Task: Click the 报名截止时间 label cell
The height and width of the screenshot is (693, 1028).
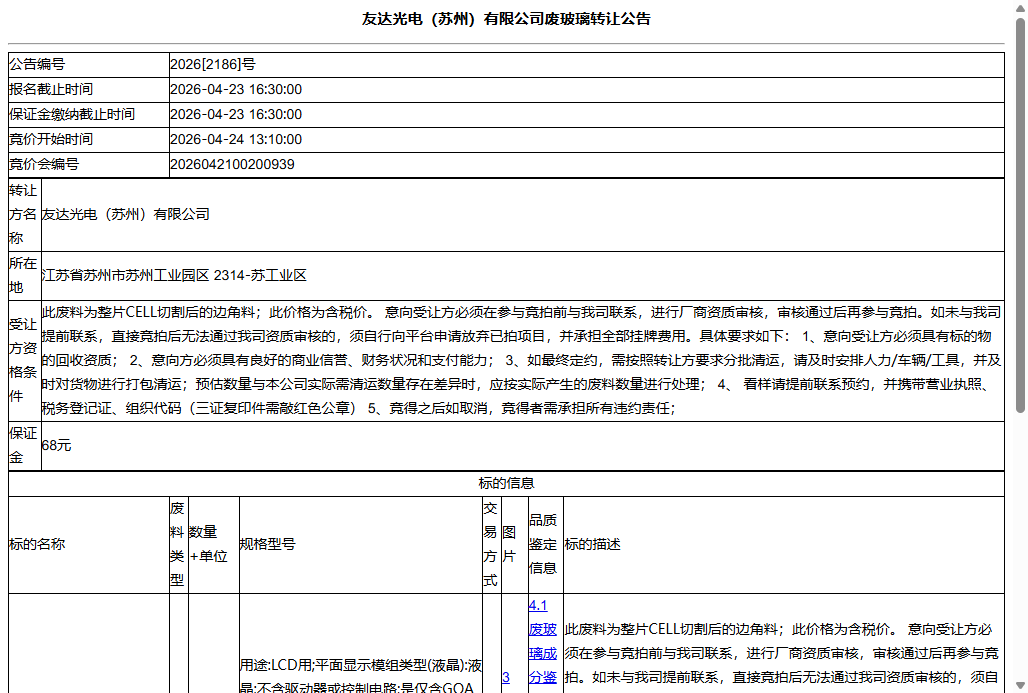Action: click(x=89, y=89)
